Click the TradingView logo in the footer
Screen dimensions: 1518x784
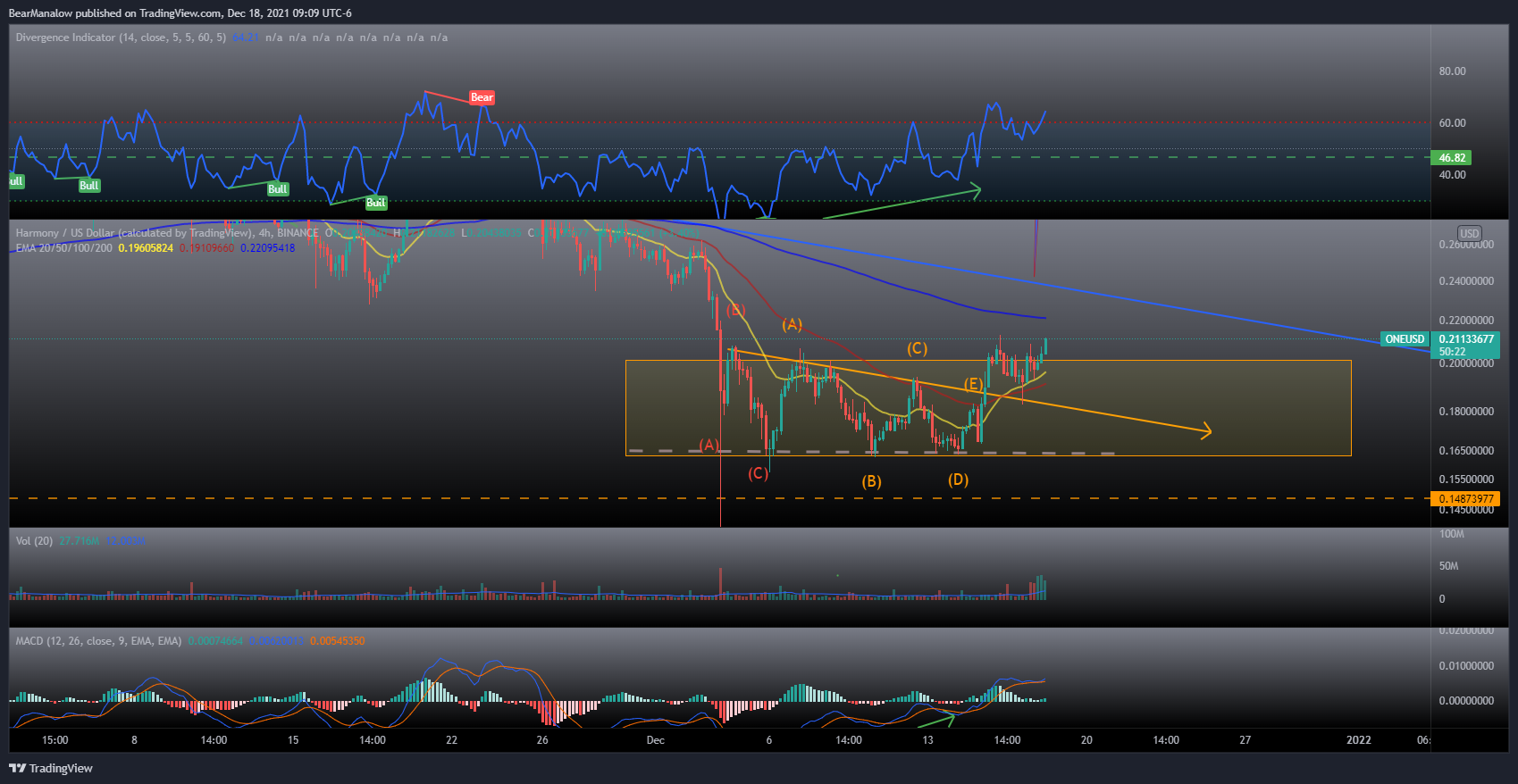tap(51, 768)
